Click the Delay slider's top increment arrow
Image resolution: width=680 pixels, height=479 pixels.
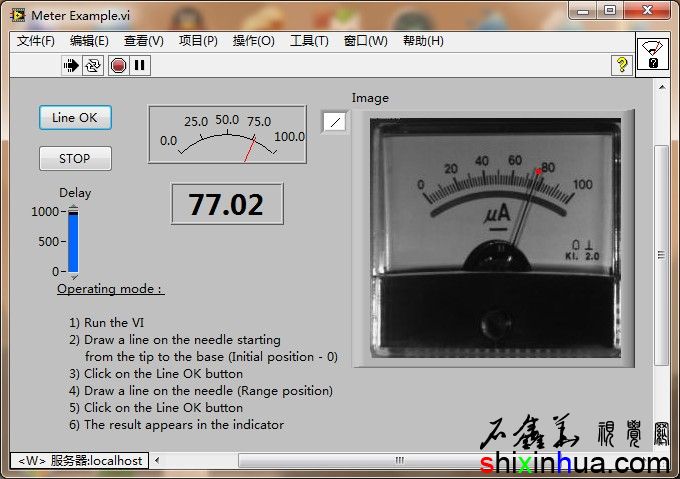click(x=73, y=206)
